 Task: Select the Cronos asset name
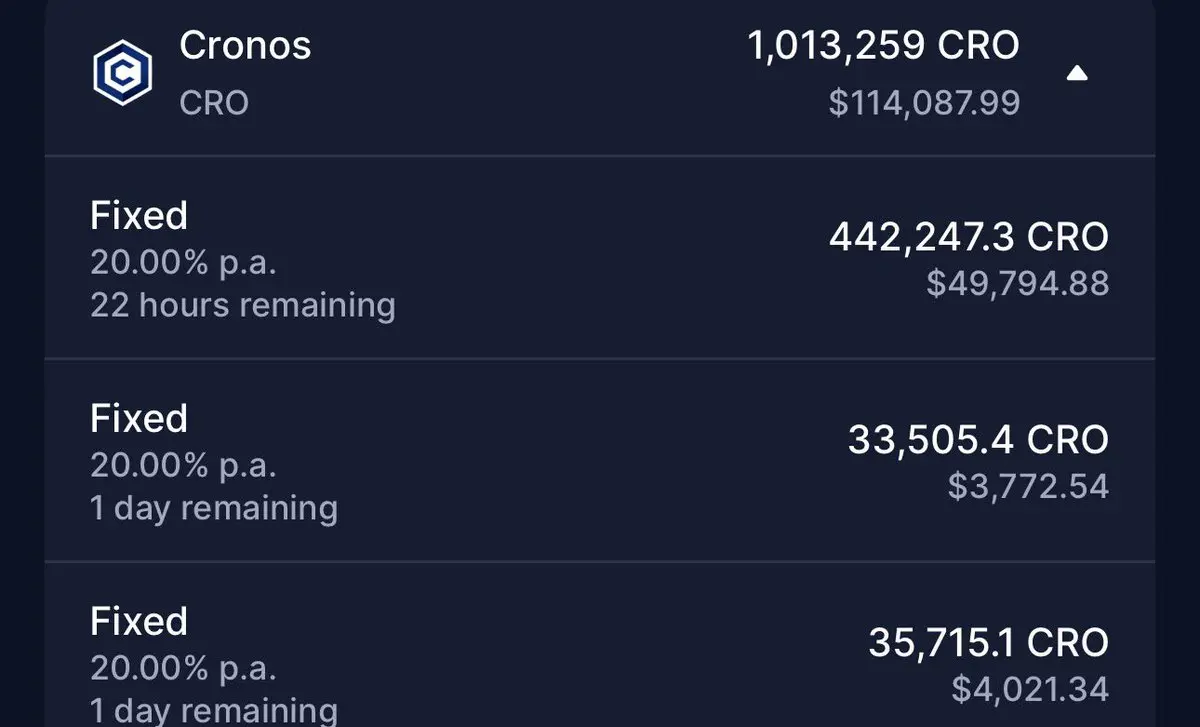(245, 45)
